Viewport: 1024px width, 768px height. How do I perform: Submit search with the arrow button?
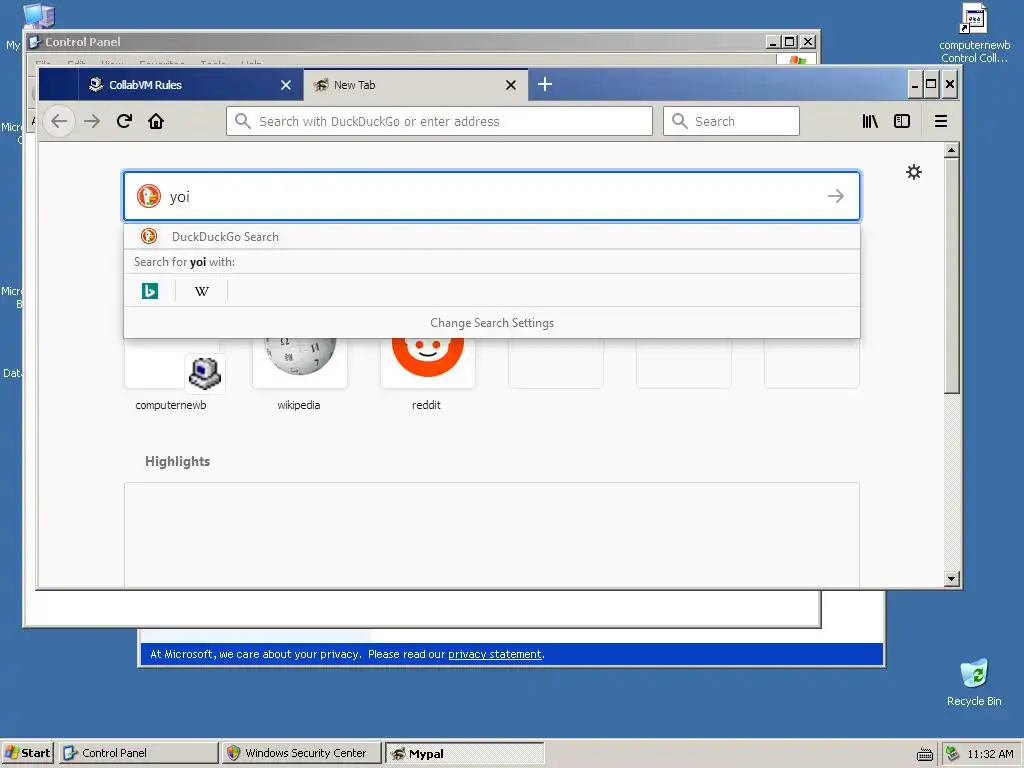coord(835,196)
